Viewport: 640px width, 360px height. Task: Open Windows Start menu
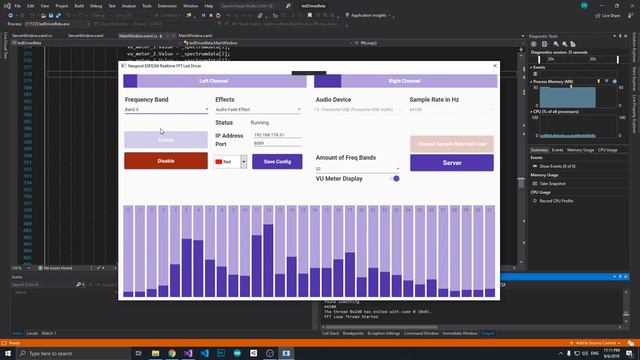pyautogui.click(x=8, y=353)
